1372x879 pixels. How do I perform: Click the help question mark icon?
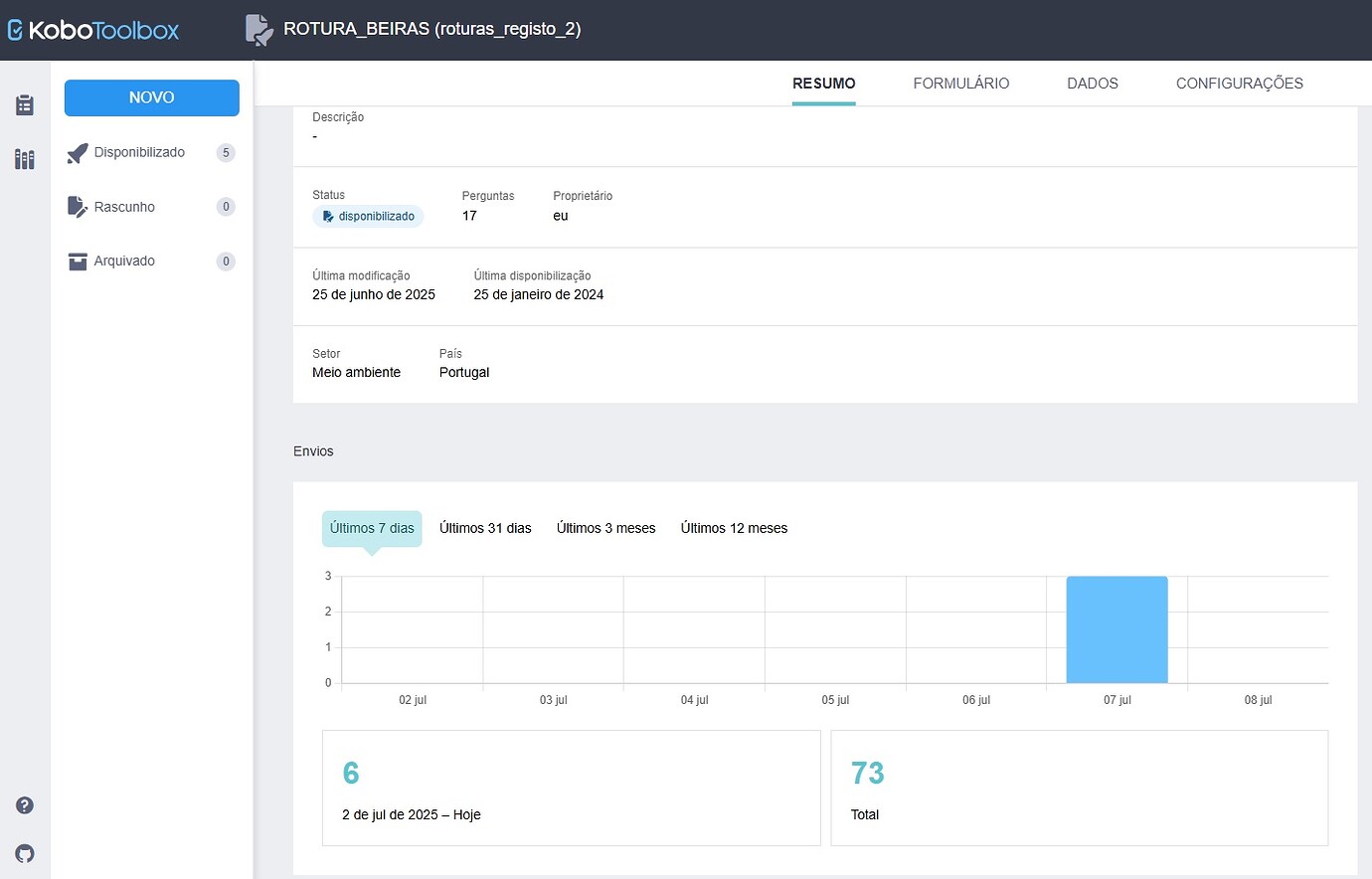[24, 805]
